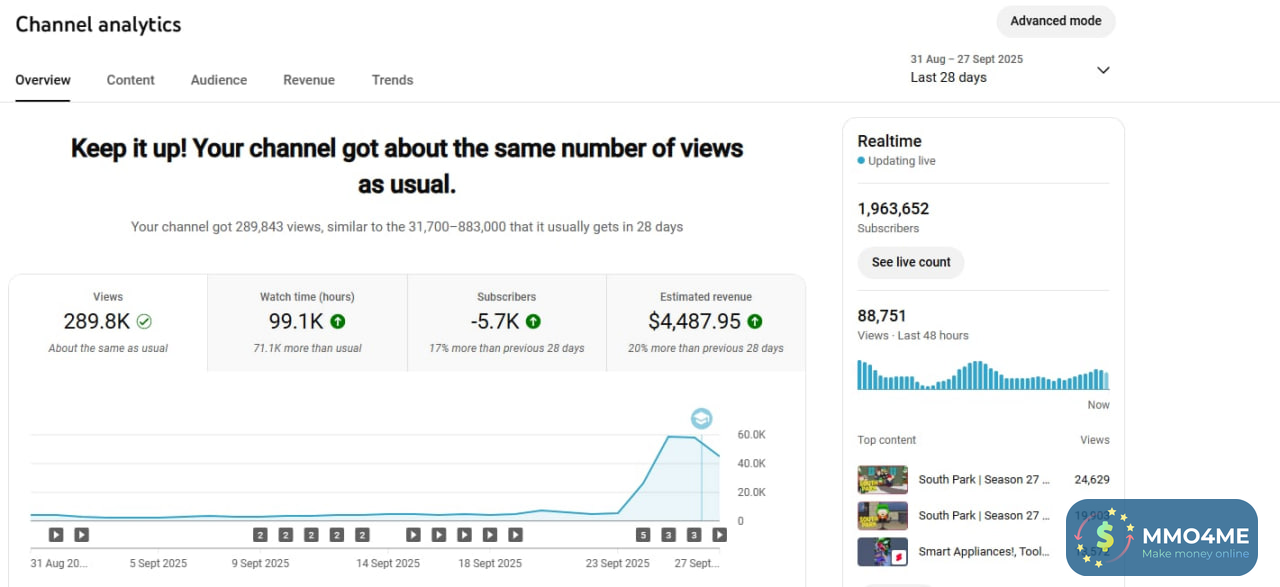Select the Watch time (hours) metric card
Viewport: 1280px width, 587px height.
307,323
